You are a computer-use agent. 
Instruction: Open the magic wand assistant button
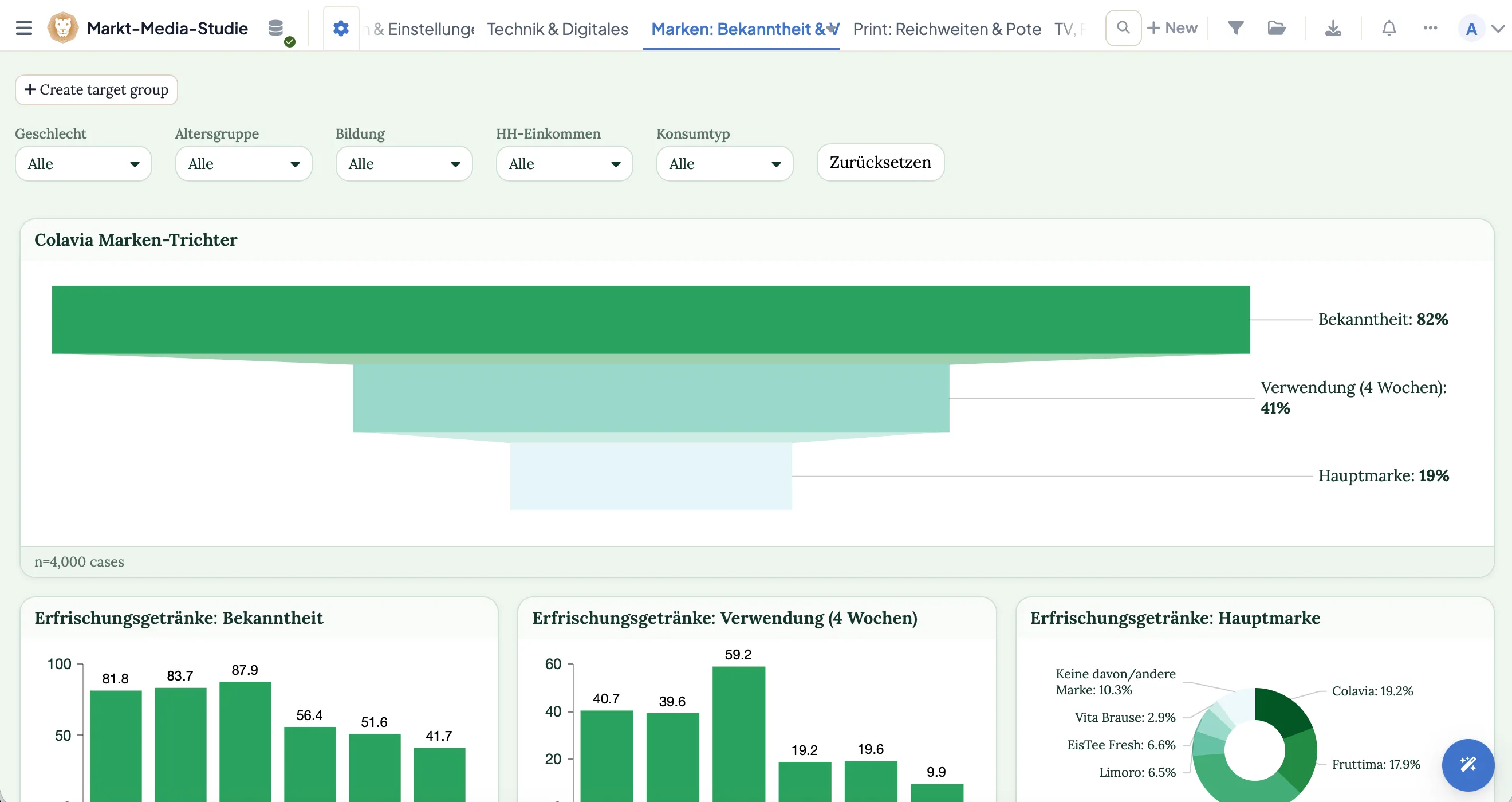(x=1468, y=764)
